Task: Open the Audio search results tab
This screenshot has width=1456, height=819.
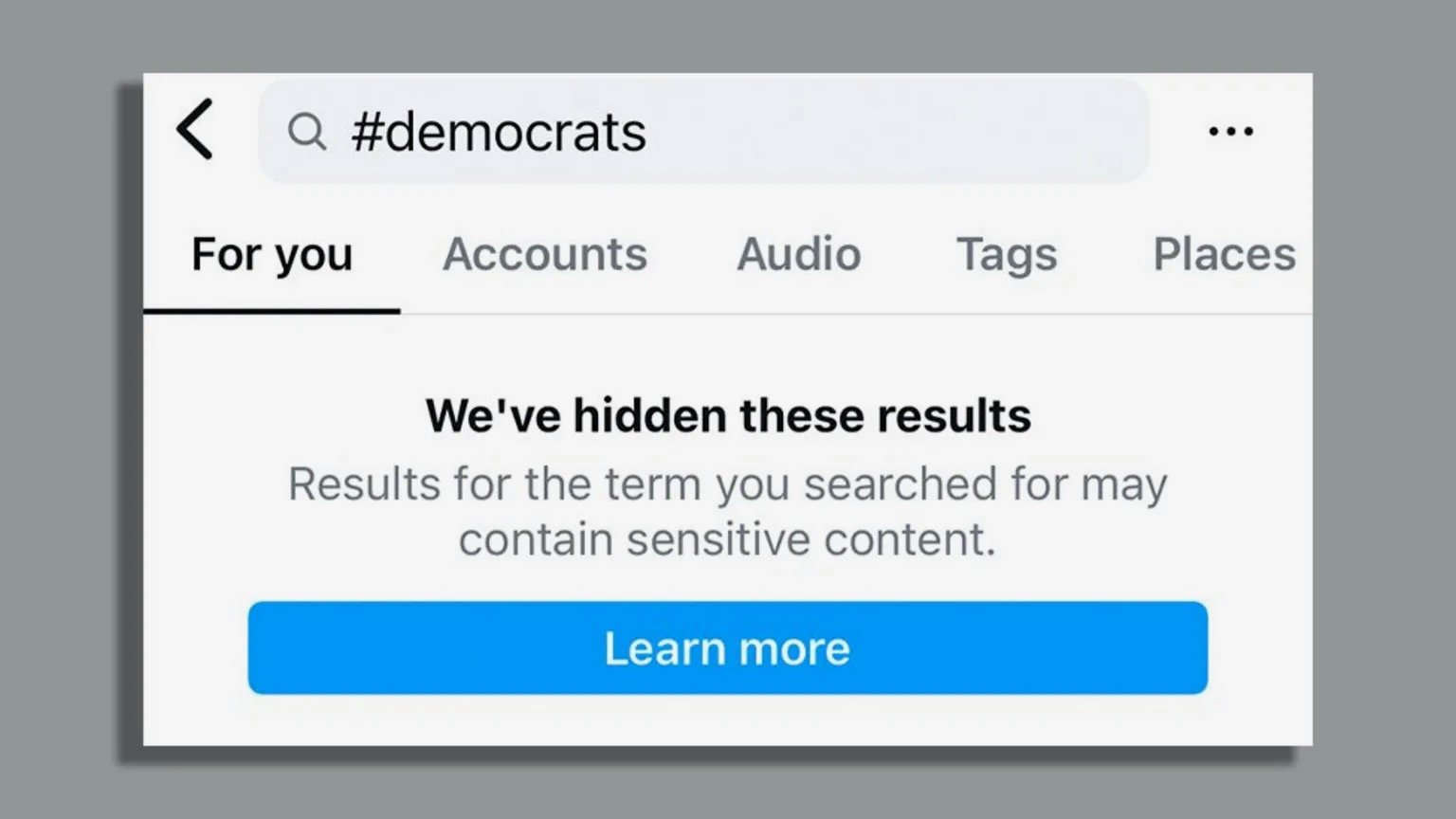Action: 798,254
